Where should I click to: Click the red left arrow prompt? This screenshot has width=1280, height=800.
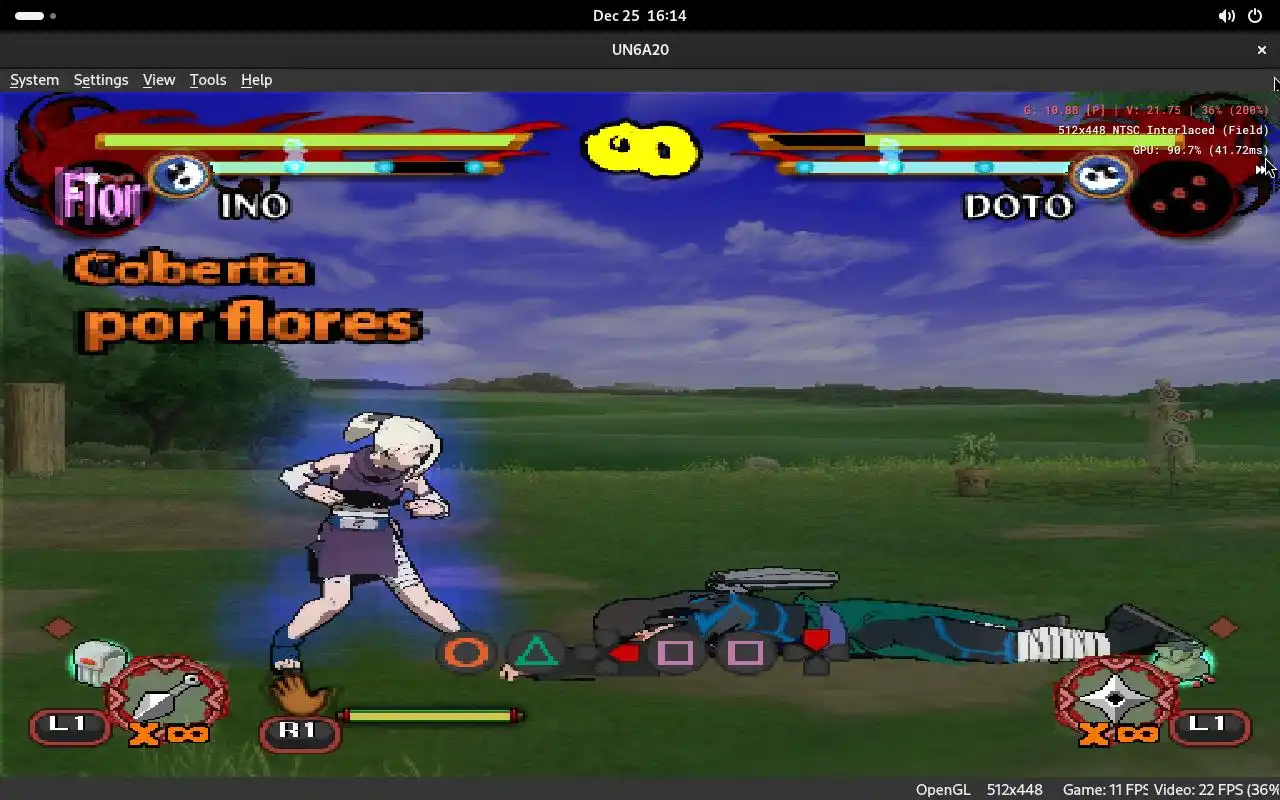pyautogui.click(x=624, y=654)
